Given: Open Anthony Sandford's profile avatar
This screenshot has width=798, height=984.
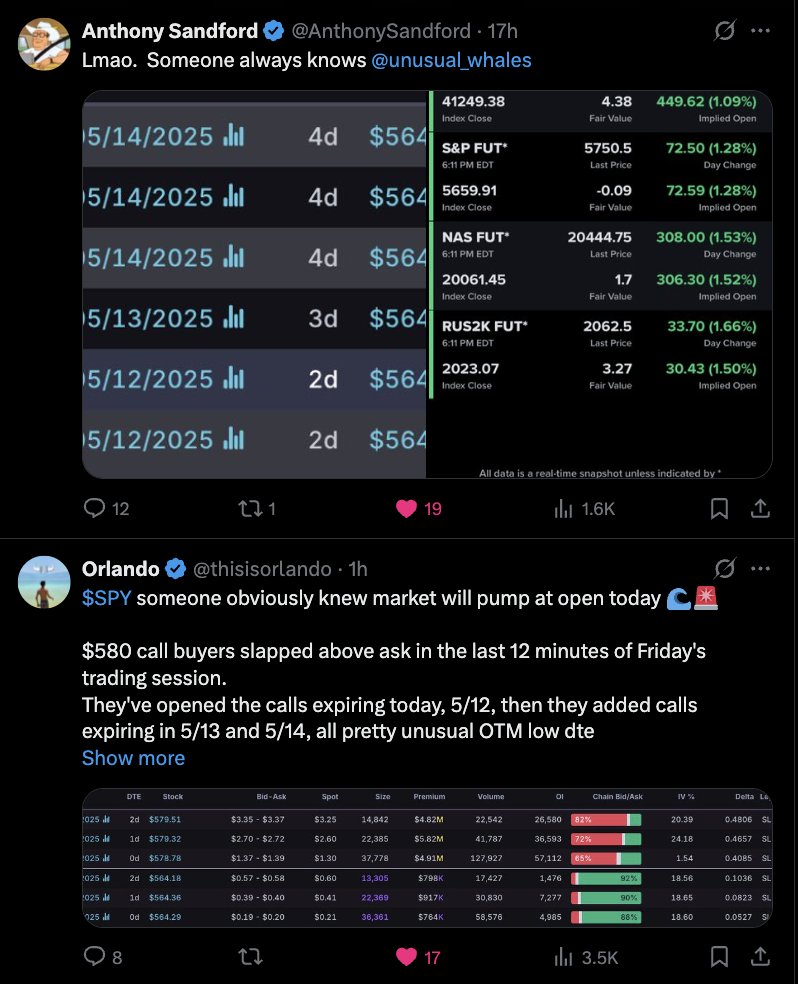Looking at the screenshot, I should [44, 44].
